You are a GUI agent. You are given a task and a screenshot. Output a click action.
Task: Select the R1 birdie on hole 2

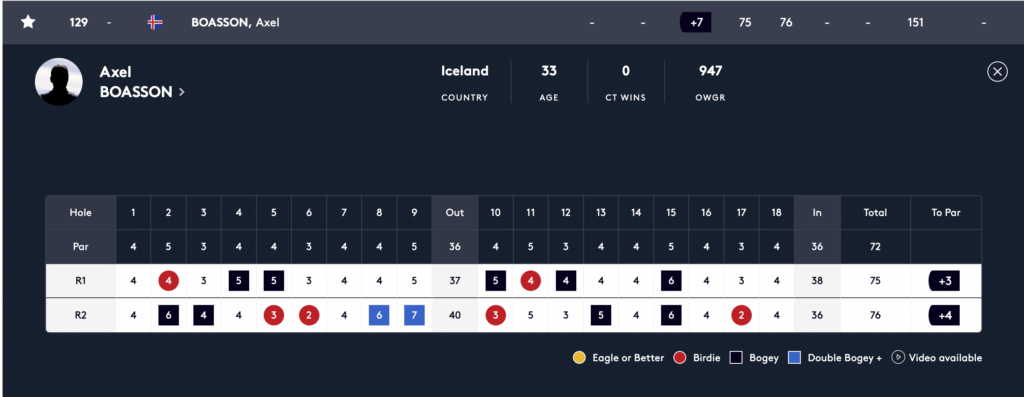point(168,281)
